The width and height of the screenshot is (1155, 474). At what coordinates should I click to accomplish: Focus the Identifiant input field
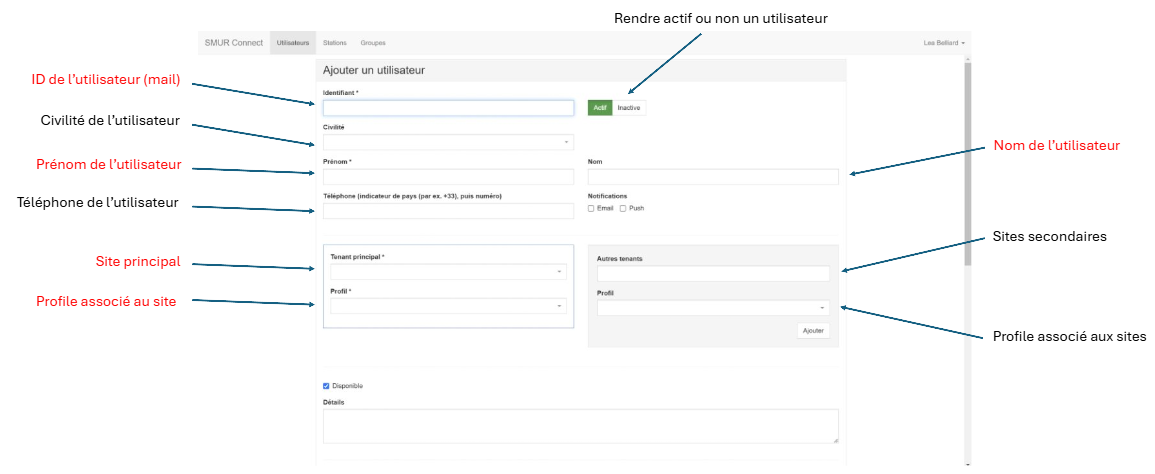coord(448,108)
